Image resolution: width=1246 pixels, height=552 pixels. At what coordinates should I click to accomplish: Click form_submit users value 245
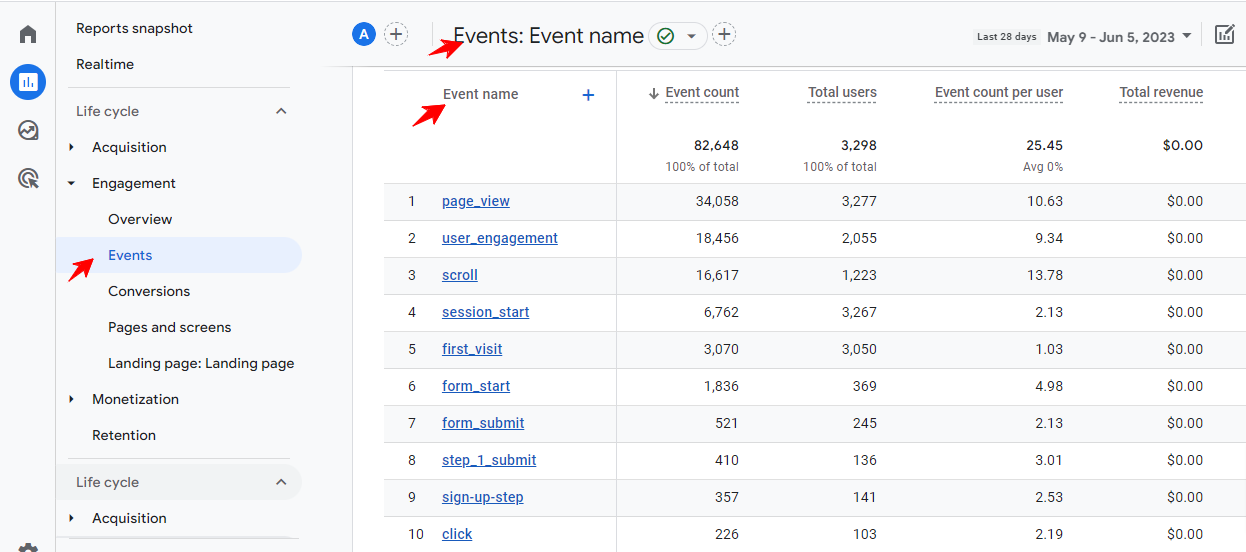click(x=865, y=423)
